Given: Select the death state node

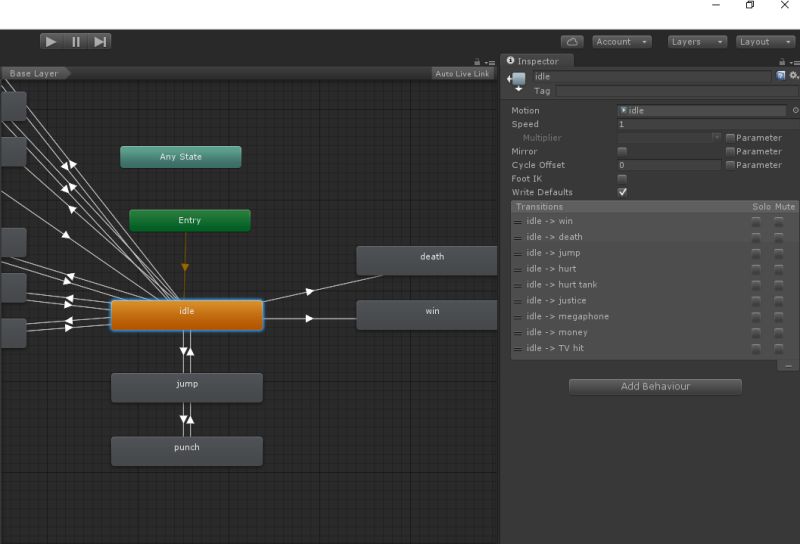Looking at the screenshot, I should coord(427,260).
